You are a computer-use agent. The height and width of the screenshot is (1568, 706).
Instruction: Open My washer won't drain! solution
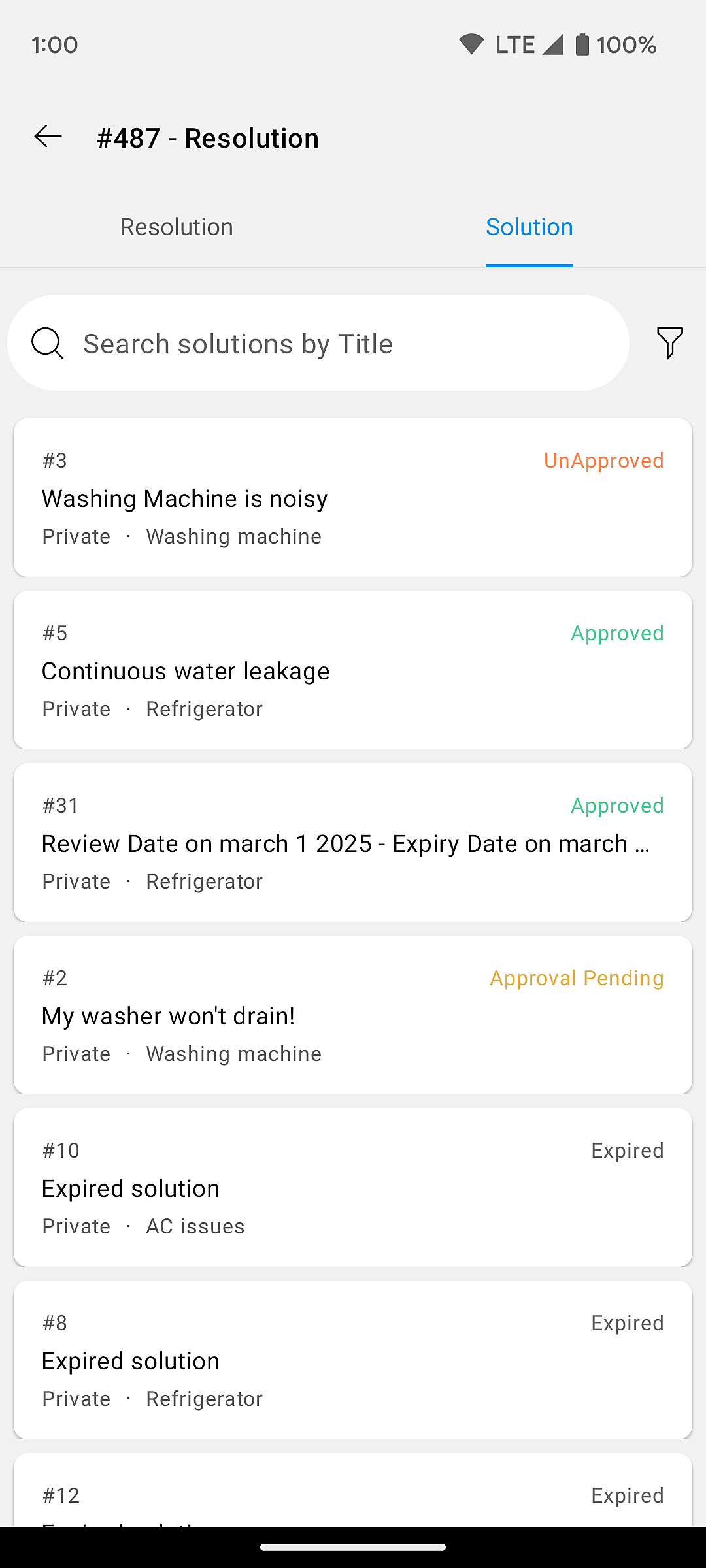pos(353,1015)
